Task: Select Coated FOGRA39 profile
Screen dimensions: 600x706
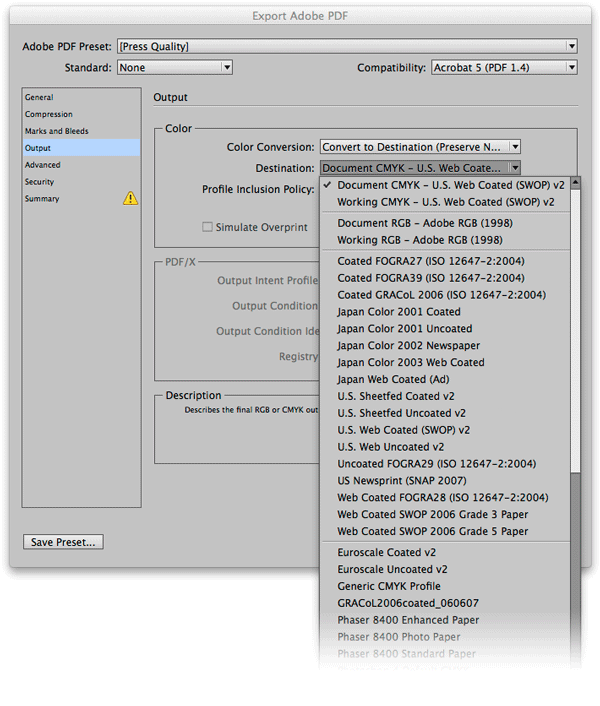Action: point(445,278)
